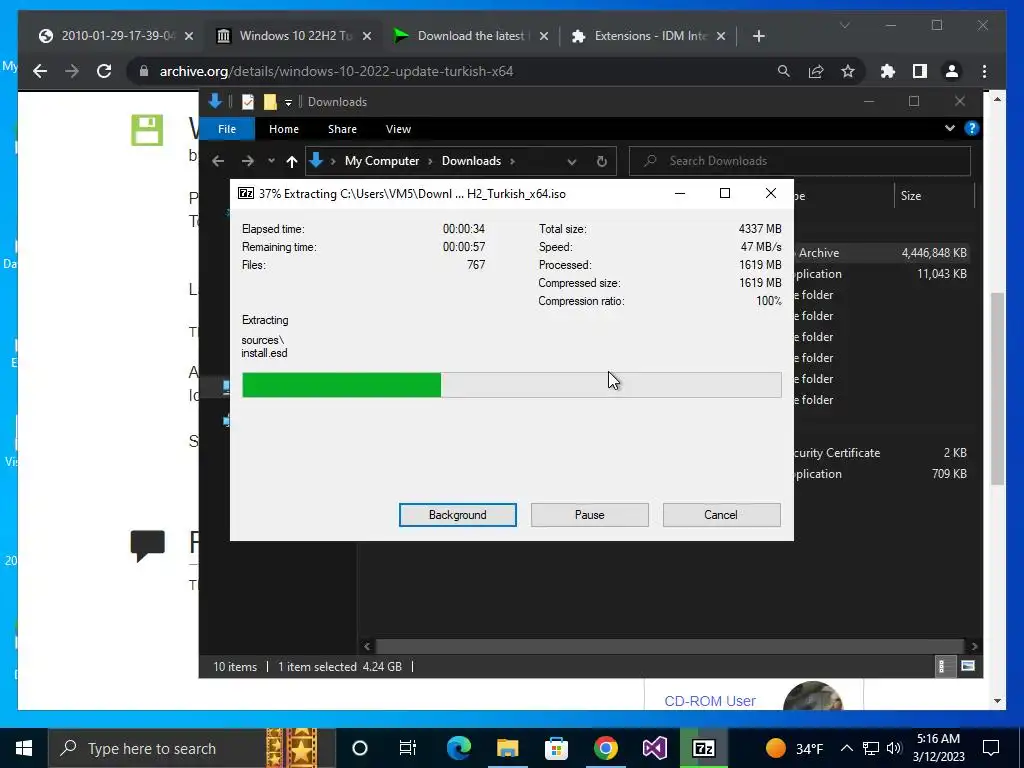
Task: Click quick access New Folder icon in title bar
Action: [270, 102]
